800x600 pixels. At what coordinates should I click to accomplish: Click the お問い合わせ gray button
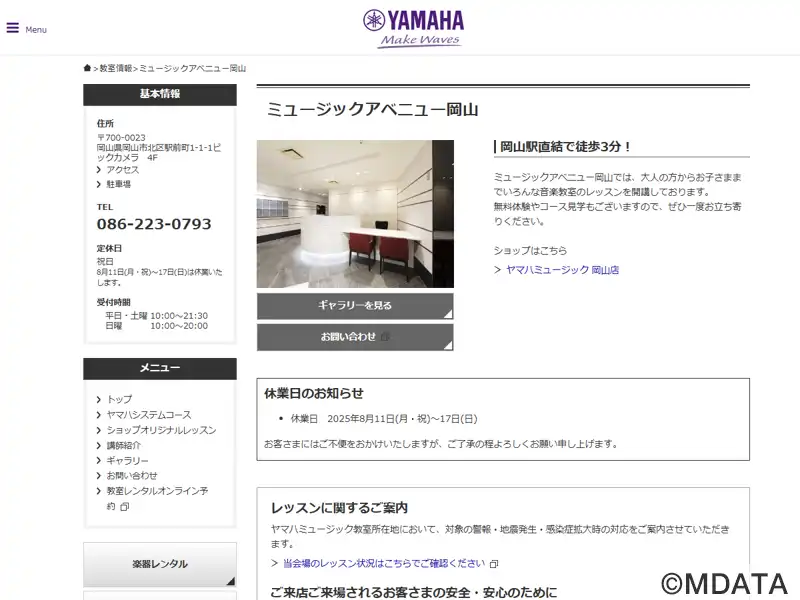(x=355, y=337)
